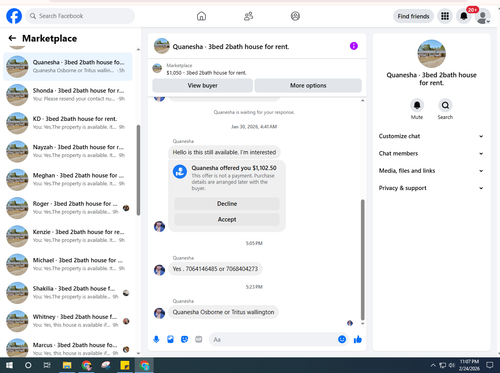Open Whitney conversation in list
500x373 pixels.
tap(68, 321)
